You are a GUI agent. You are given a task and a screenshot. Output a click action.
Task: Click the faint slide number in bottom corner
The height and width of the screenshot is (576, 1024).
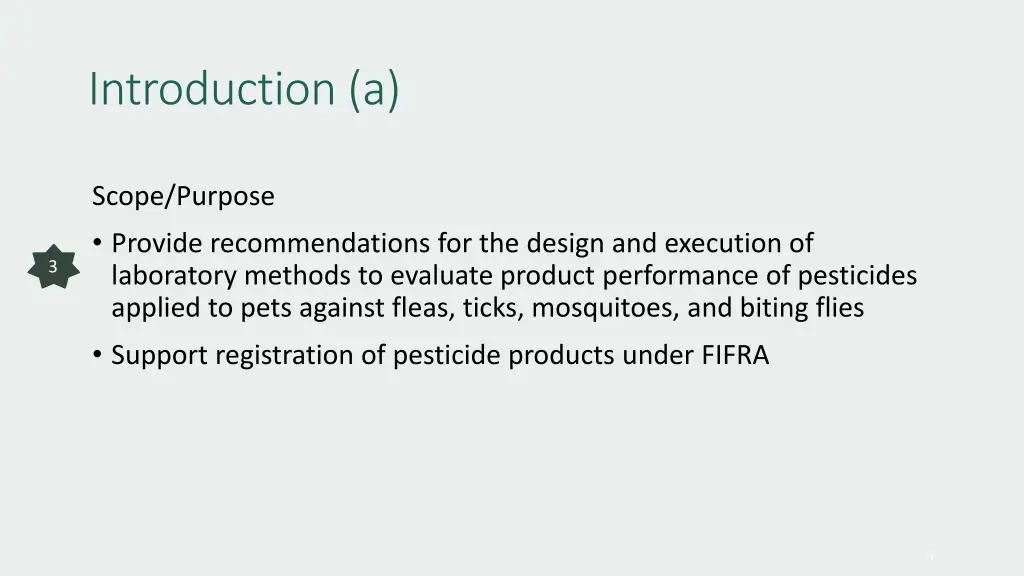coord(931,557)
